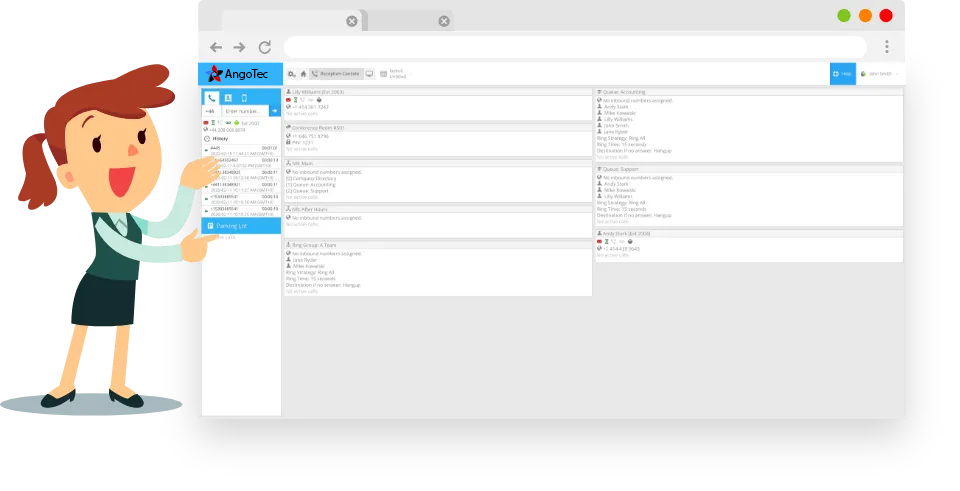Click the blue dial arrow button
960x491 pixels.
point(275,111)
